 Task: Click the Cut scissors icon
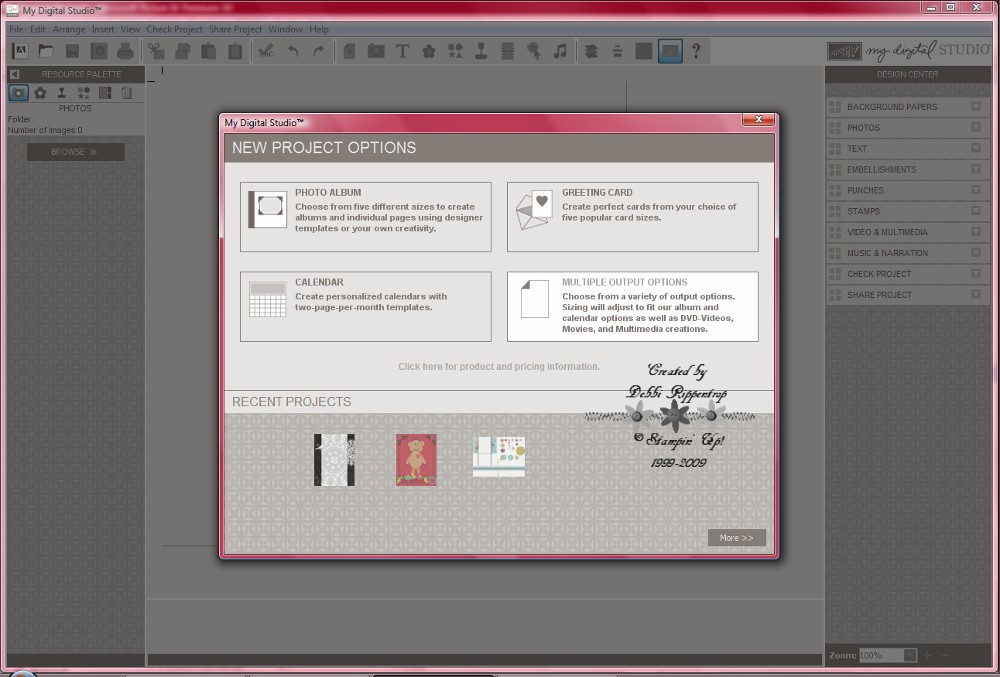tap(156, 51)
